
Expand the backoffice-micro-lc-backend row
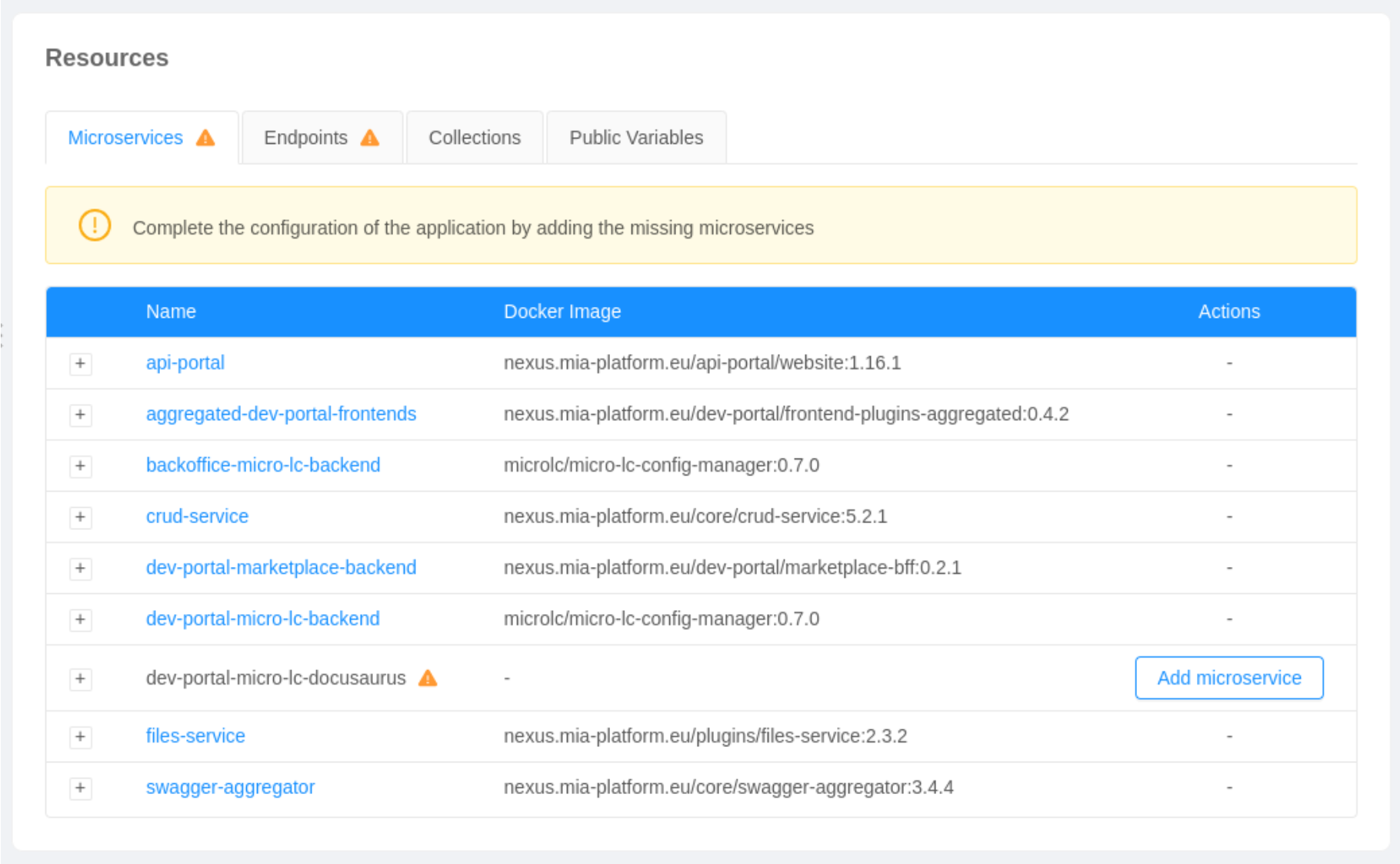[x=80, y=465]
